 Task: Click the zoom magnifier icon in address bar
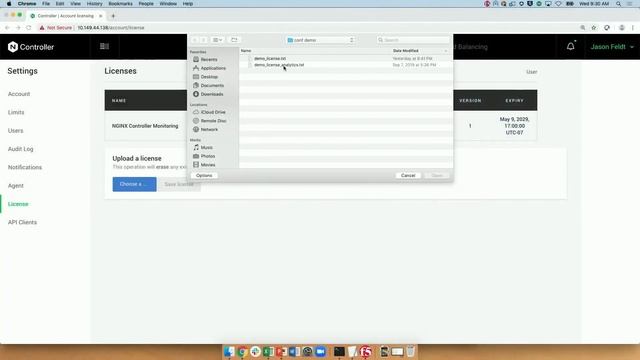(x=582, y=28)
